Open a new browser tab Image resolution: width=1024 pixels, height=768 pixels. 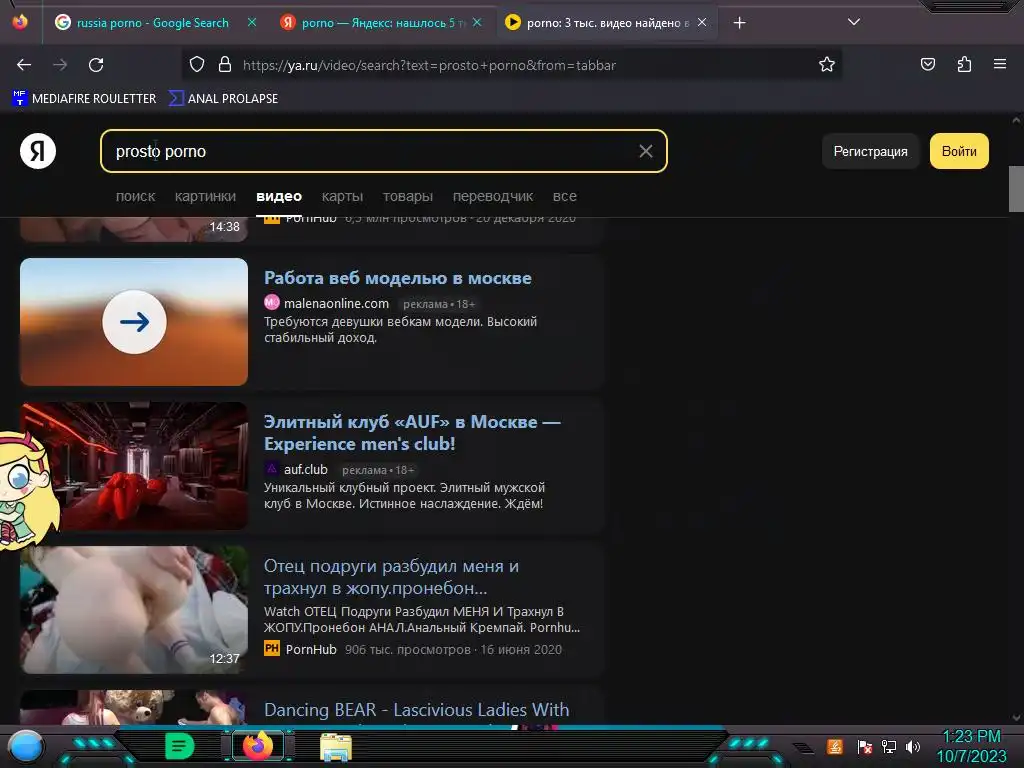pyautogui.click(x=739, y=23)
